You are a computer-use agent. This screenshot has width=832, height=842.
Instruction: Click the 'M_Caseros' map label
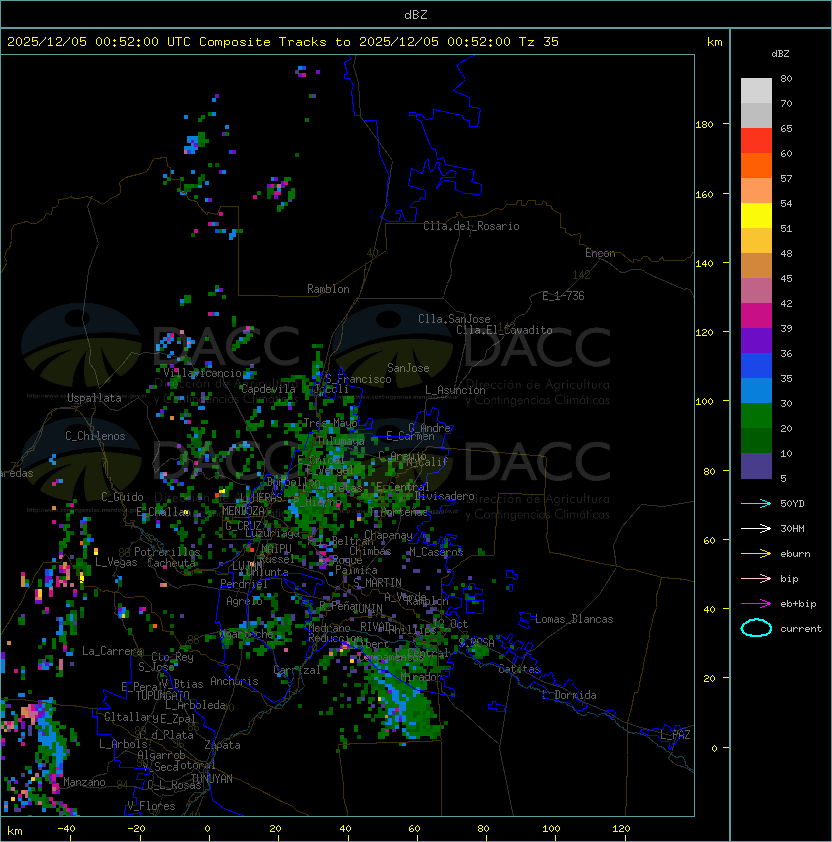(436, 552)
